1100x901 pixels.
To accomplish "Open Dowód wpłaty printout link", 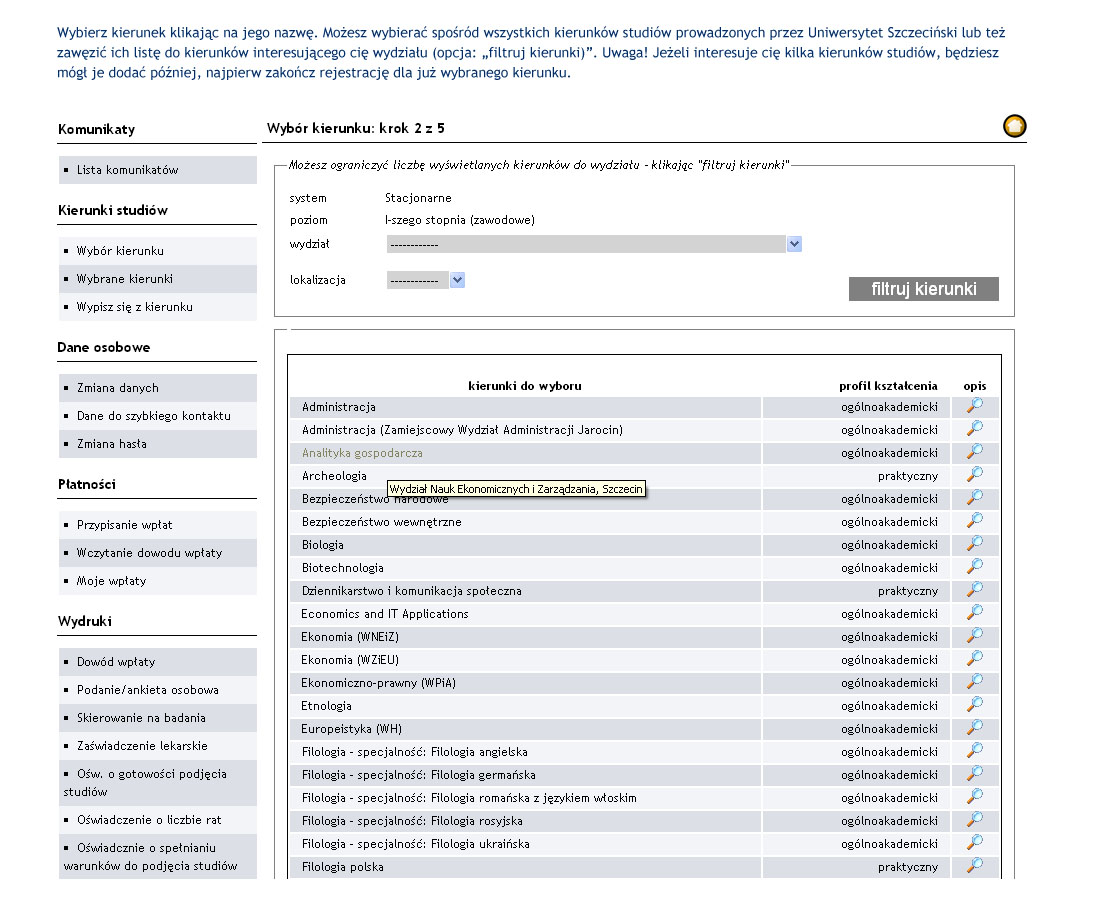I will (x=116, y=662).
